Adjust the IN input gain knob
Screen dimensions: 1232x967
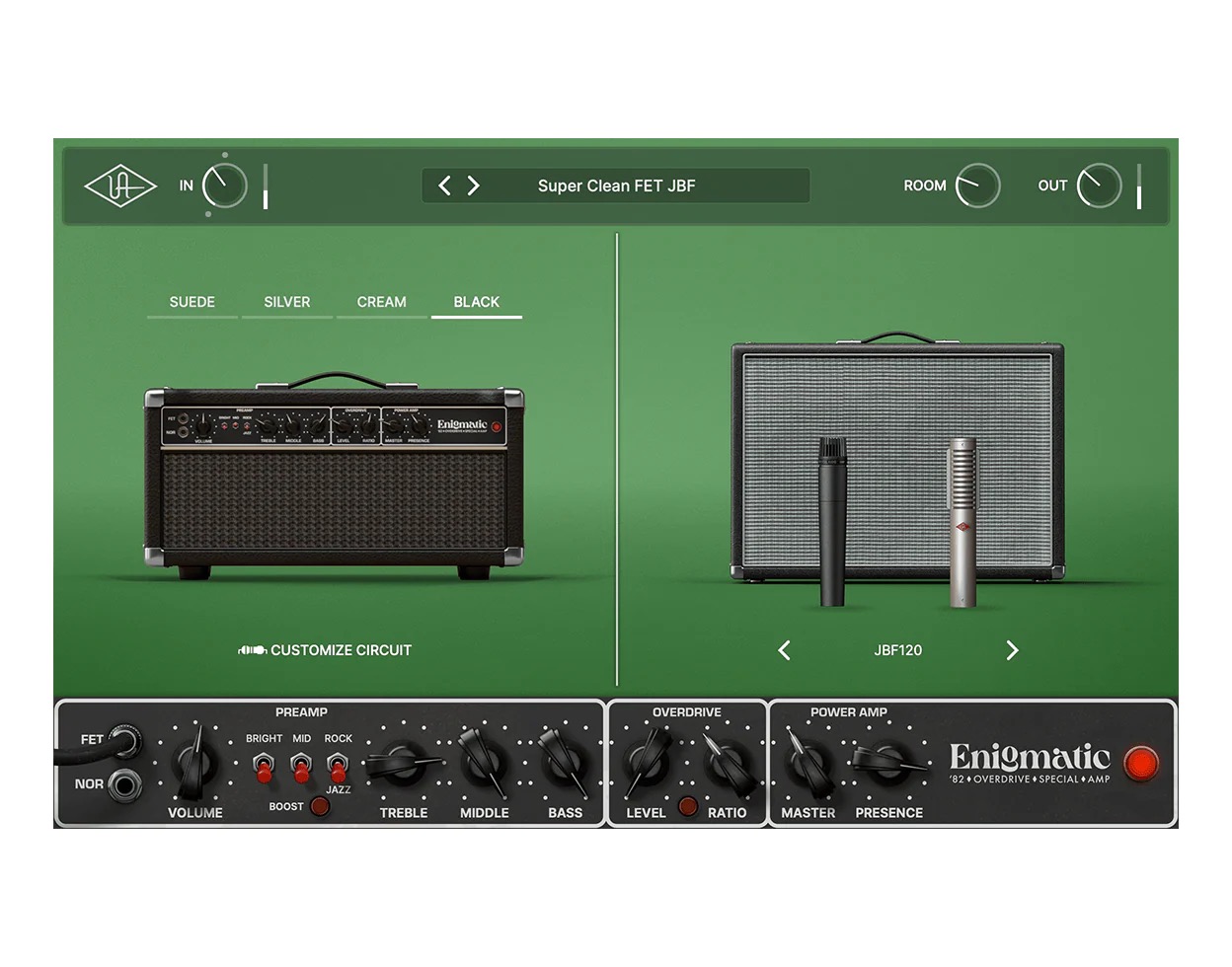point(224,186)
